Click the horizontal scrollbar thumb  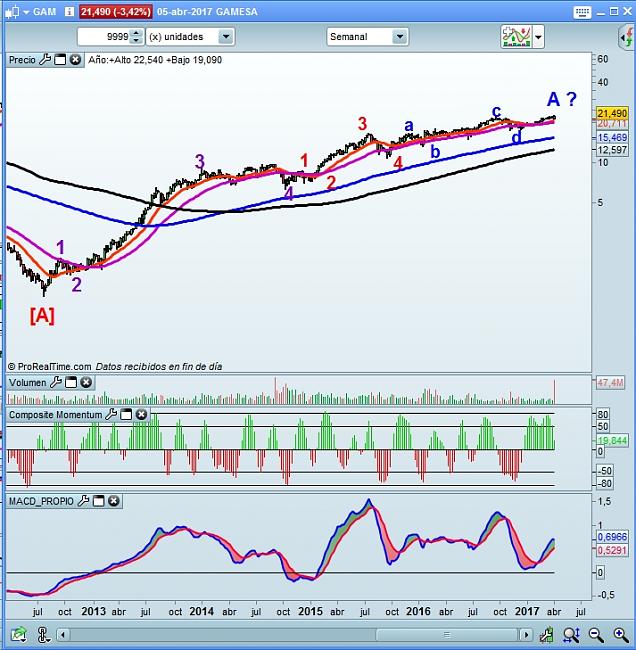click(447, 635)
